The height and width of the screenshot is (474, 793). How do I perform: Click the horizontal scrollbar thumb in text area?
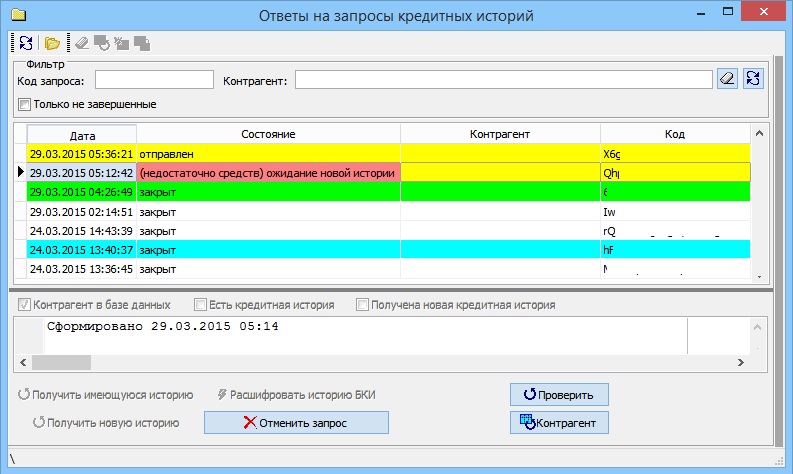pos(61,362)
